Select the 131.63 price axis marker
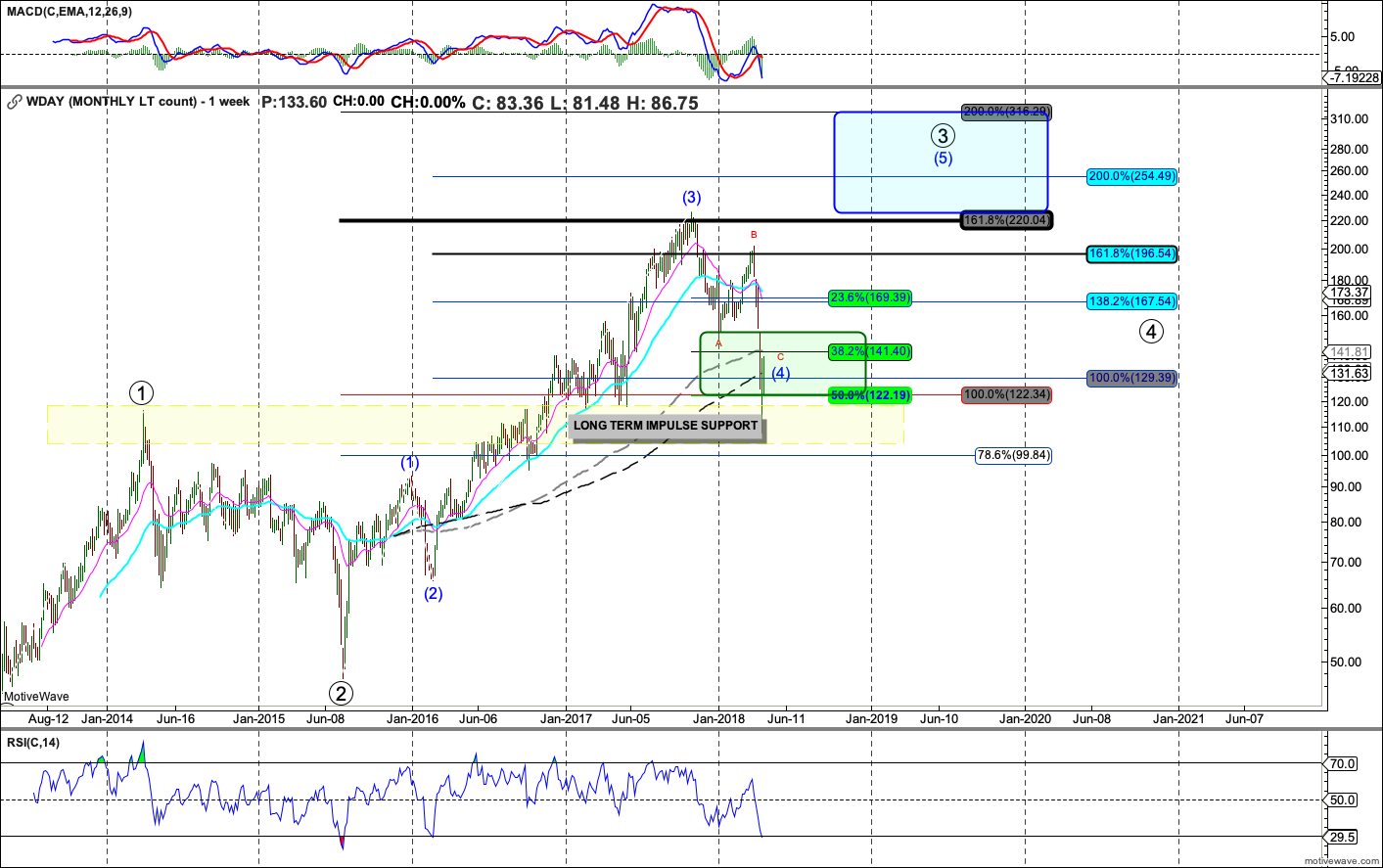The image size is (1383, 868). (x=1349, y=373)
